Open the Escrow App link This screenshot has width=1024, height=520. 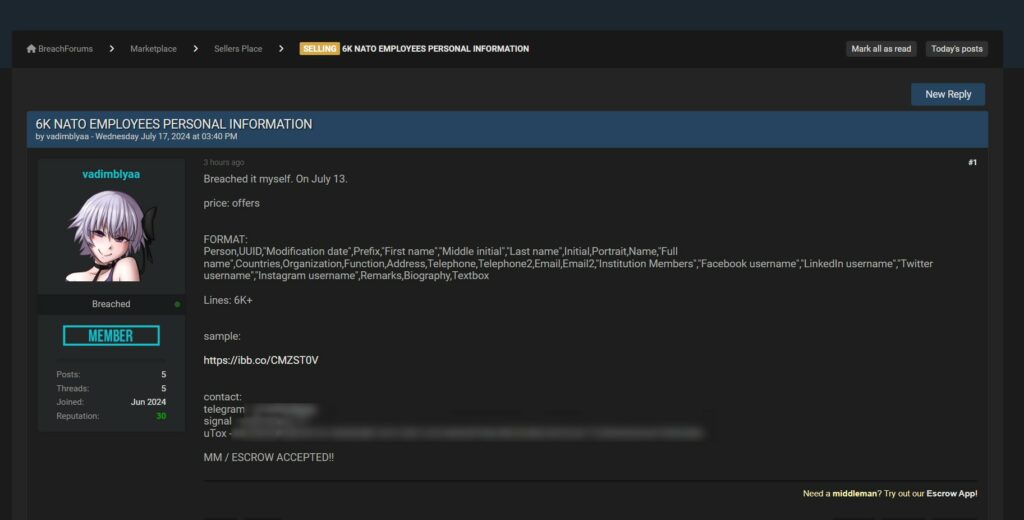tap(949, 493)
